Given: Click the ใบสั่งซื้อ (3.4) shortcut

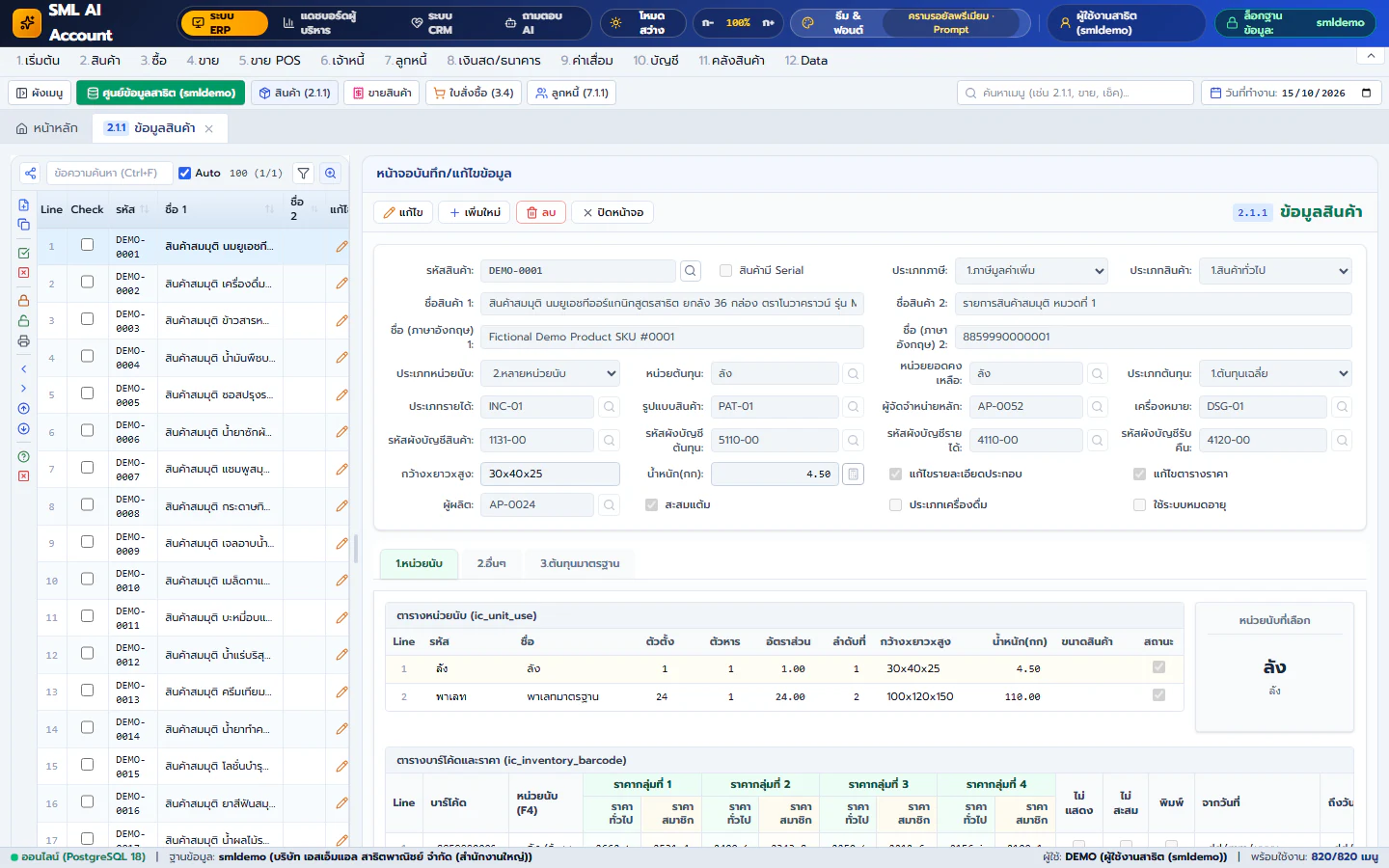Looking at the screenshot, I should pyautogui.click(x=473, y=93).
